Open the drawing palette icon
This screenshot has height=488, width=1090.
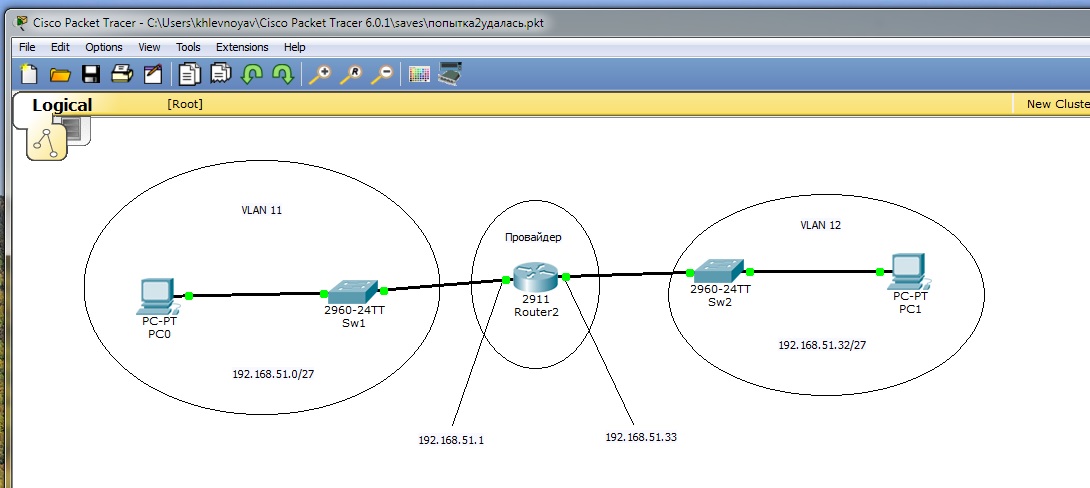(419, 74)
